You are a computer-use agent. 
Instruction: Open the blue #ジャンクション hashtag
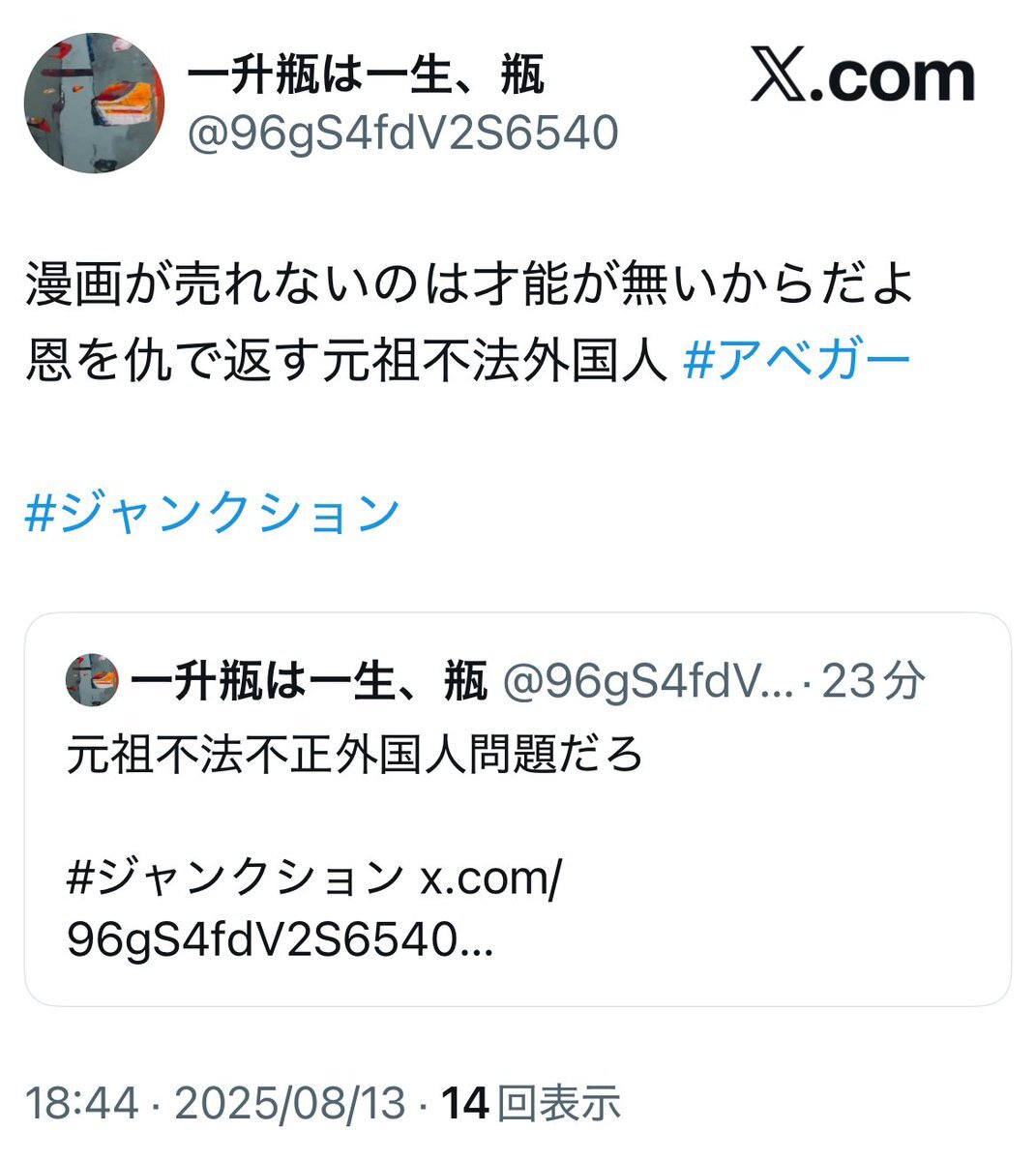212,512
